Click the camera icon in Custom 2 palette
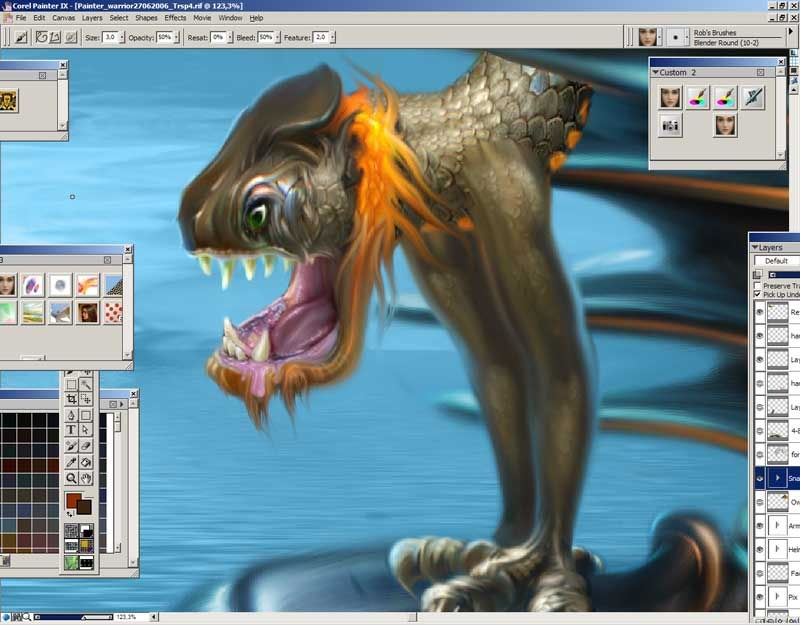800x625 pixels. tap(671, 126)
